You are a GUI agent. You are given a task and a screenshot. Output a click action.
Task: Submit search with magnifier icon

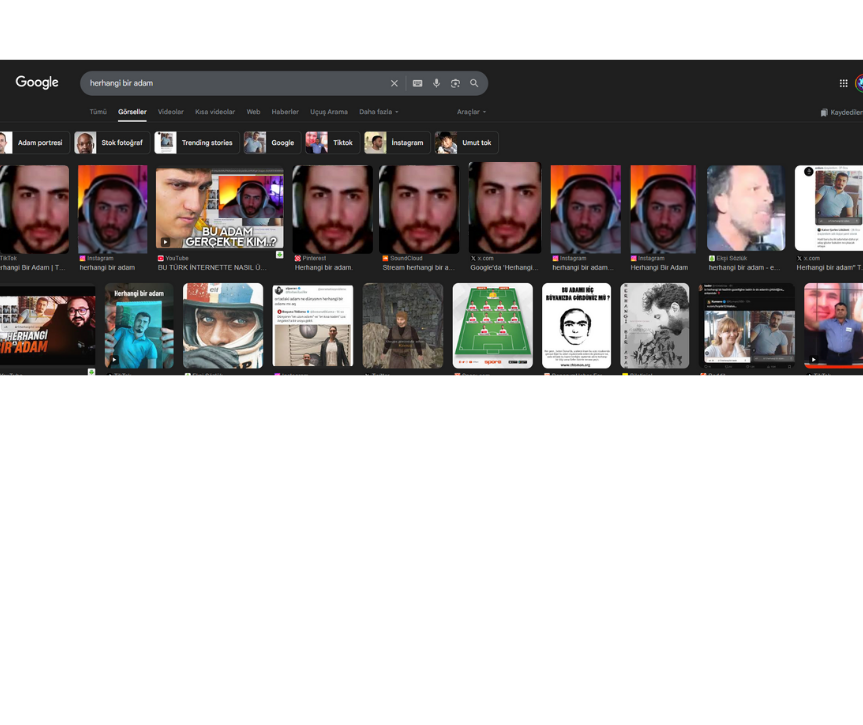coord(474,83)
